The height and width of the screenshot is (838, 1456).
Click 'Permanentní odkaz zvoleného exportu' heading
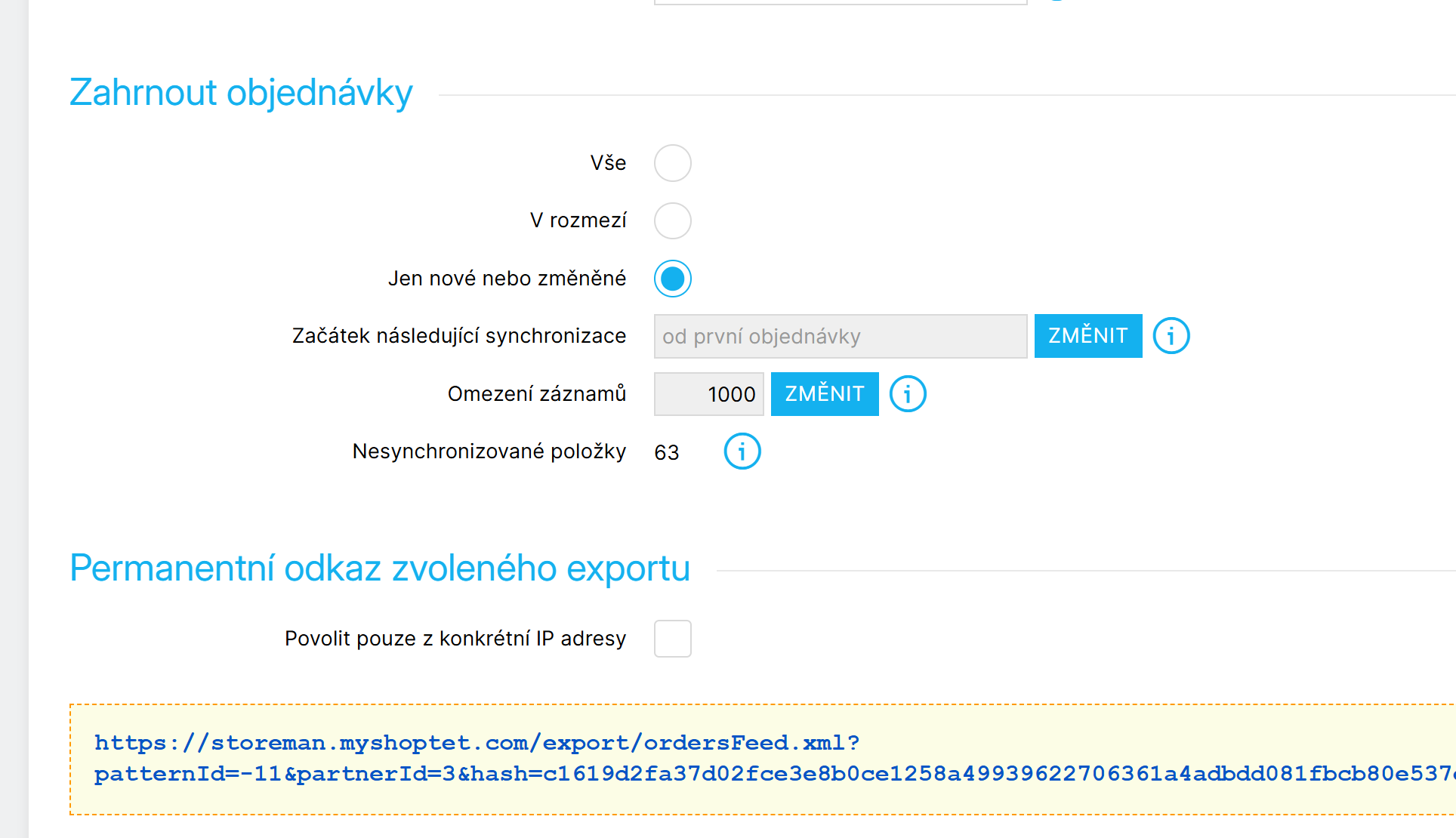(x=380, y=568)
